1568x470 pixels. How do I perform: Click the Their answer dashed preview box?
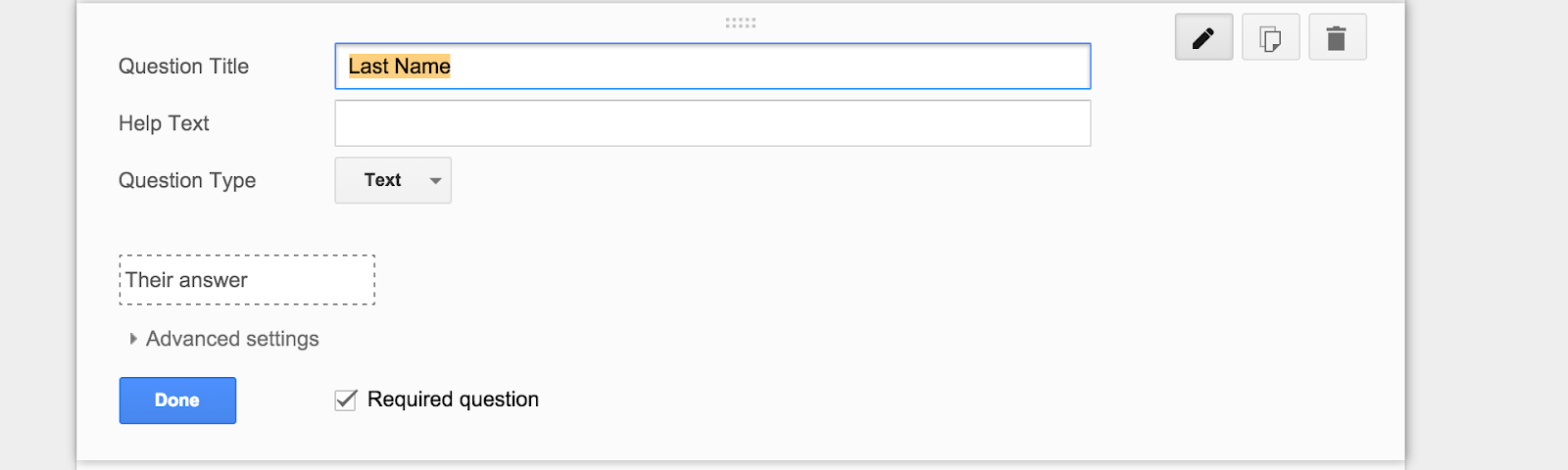(x=247, y=280)
